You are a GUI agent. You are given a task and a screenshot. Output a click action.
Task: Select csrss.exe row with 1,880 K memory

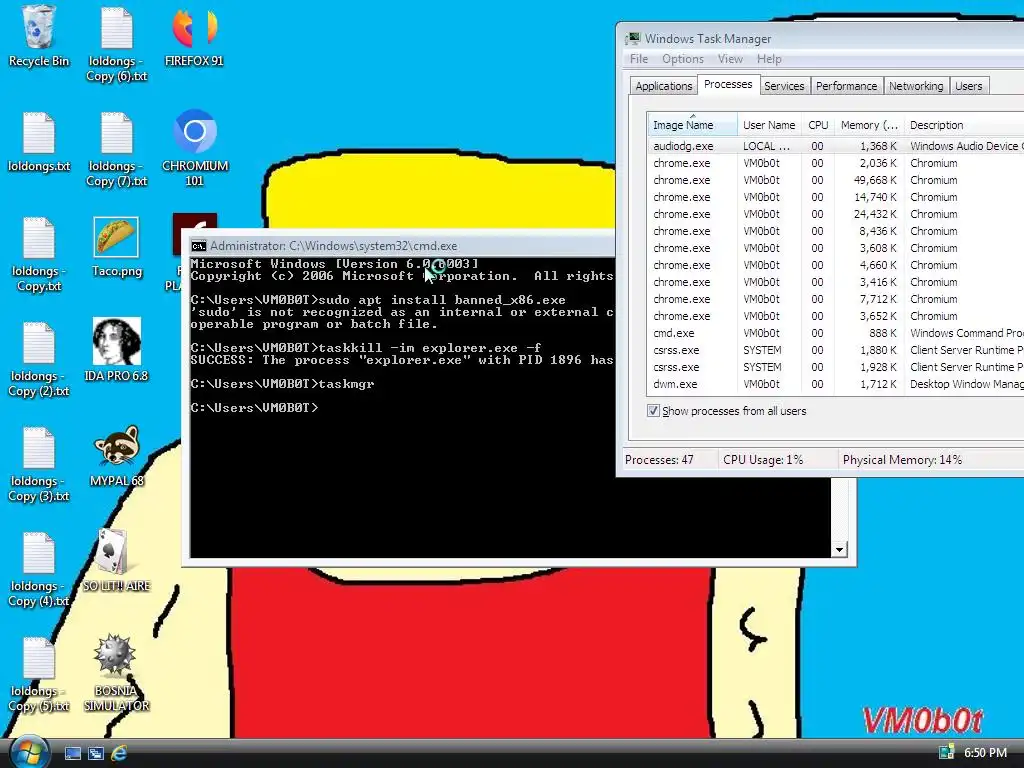(x=836, y=350)
